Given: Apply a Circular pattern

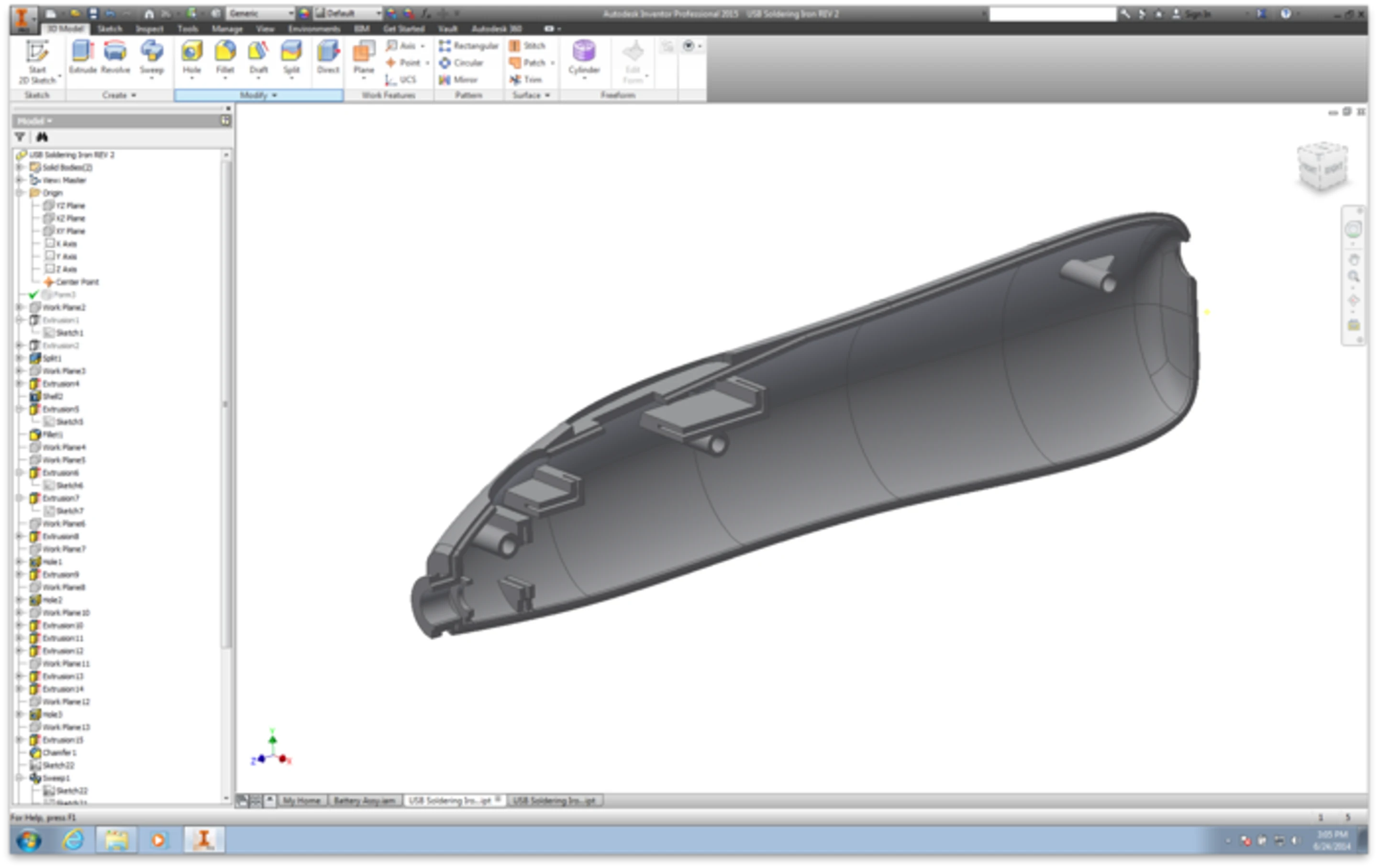Looking at the screenshot, I should 461,62.
